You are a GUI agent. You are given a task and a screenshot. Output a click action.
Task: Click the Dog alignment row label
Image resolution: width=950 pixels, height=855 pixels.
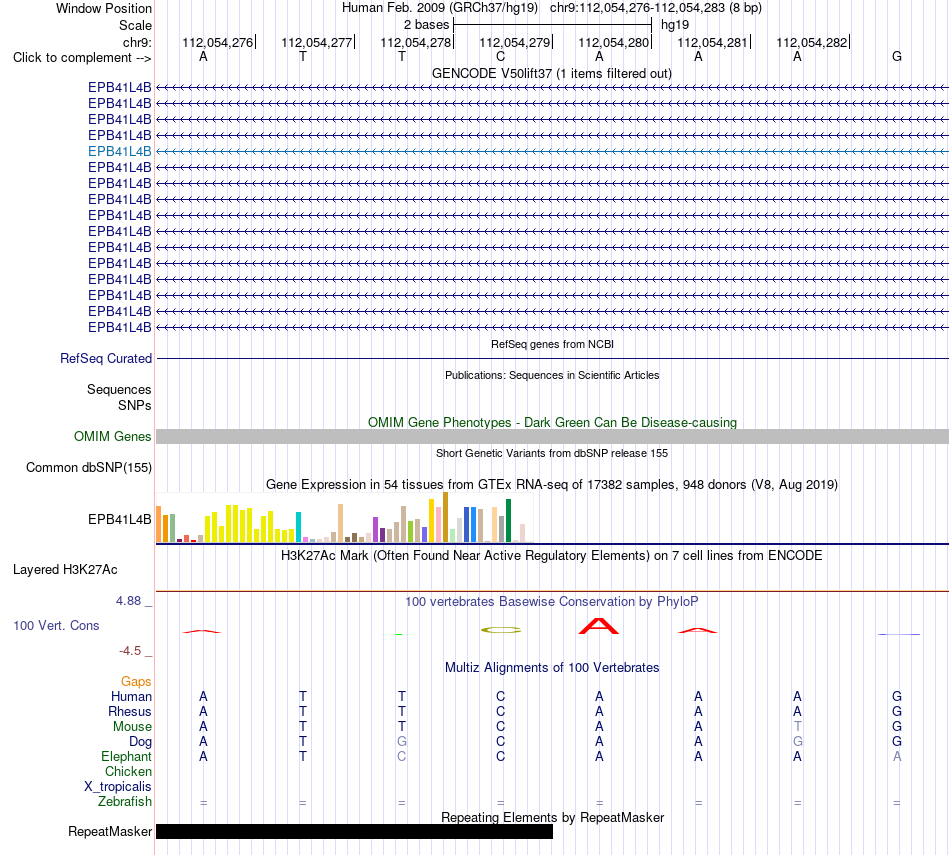(140, 742)
